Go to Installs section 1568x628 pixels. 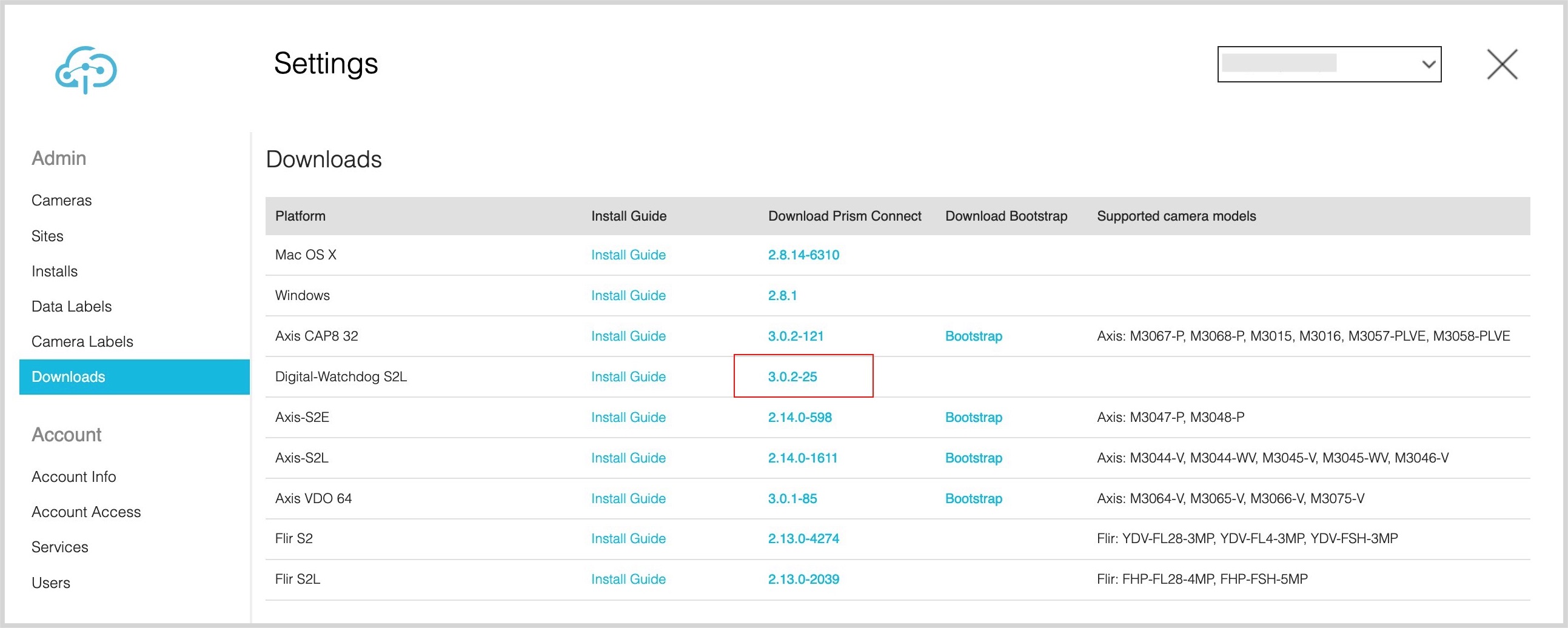pyautogui.click(x=55, y=272)
